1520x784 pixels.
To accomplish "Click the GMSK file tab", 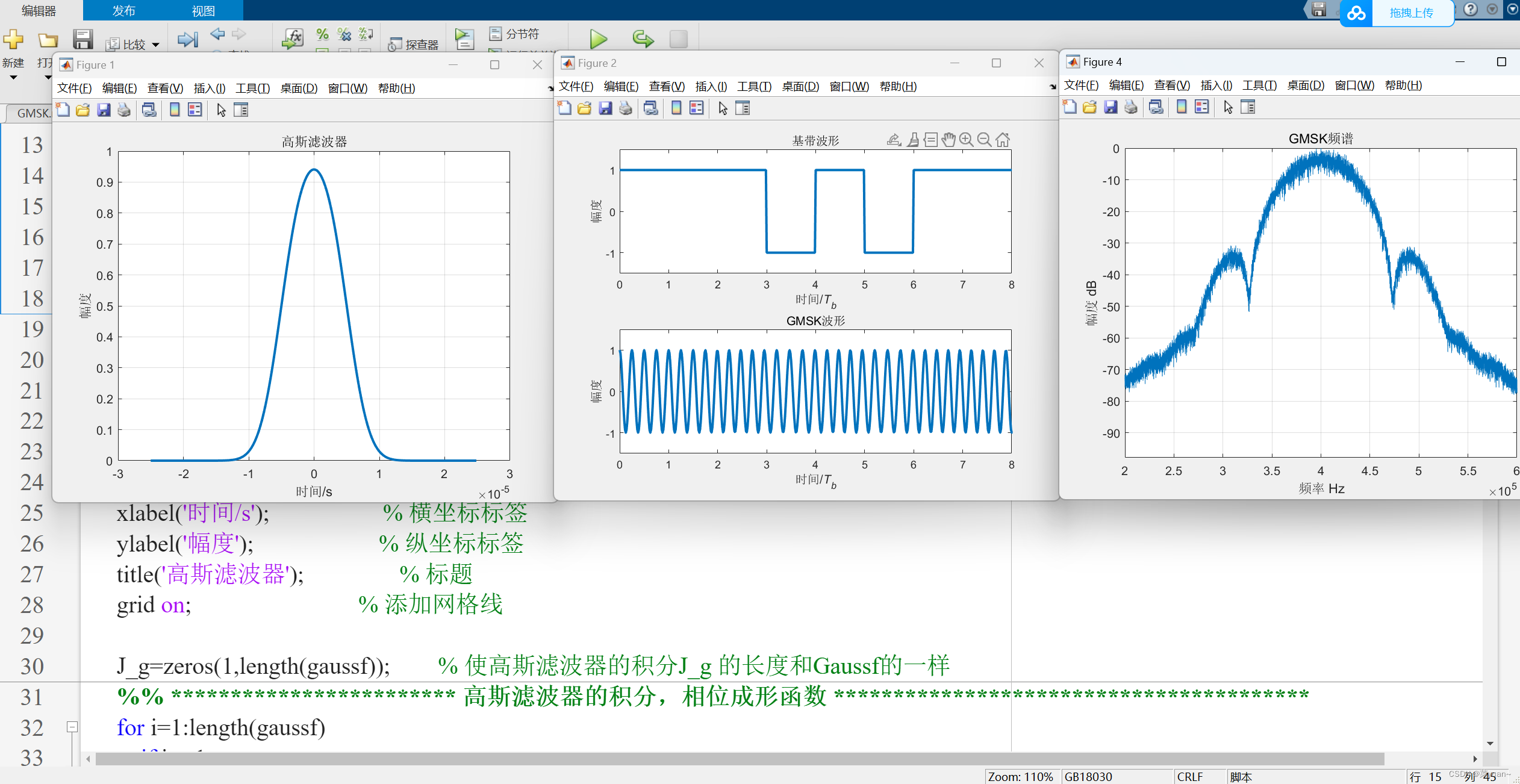I will coord(29,113).
